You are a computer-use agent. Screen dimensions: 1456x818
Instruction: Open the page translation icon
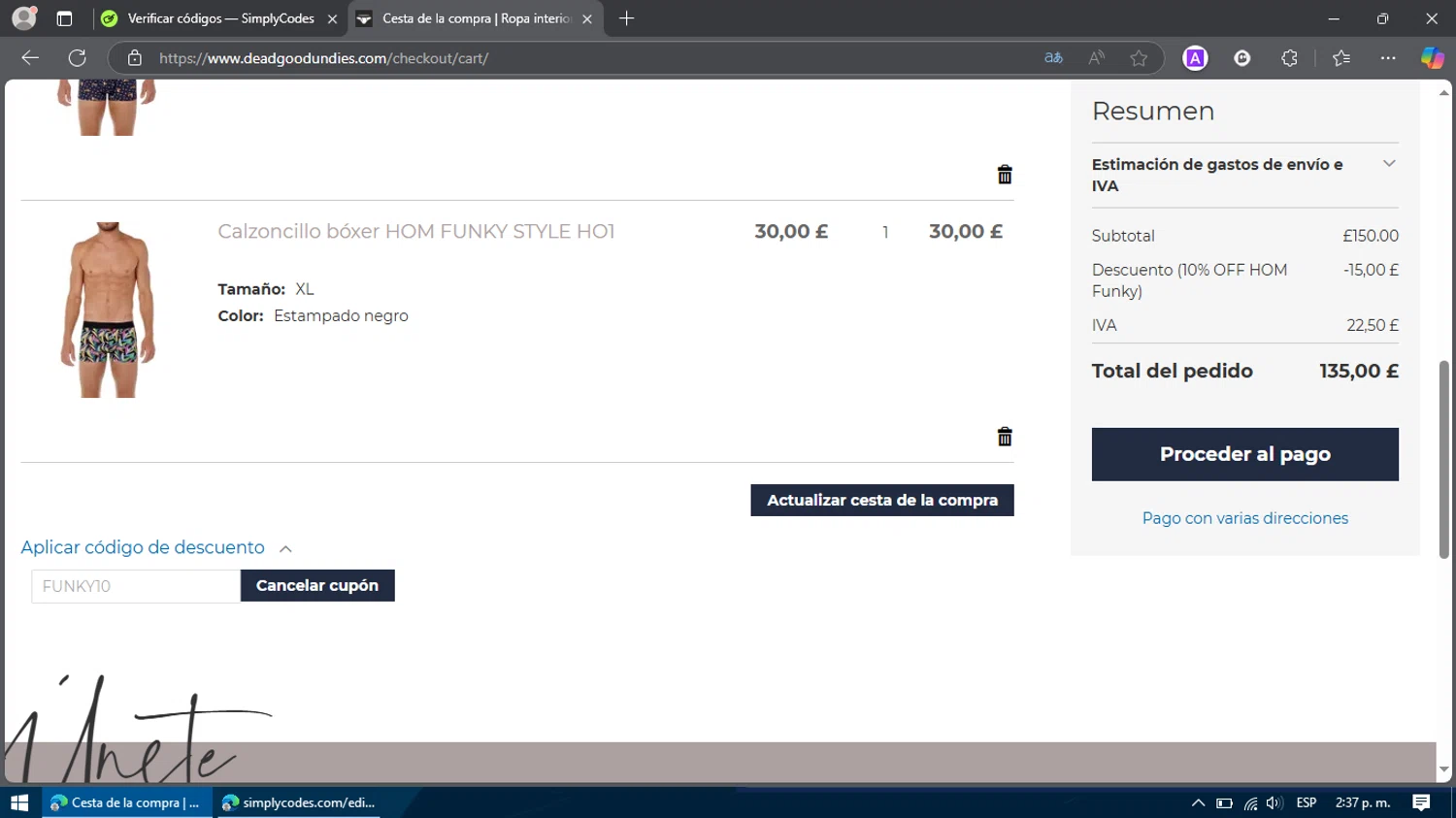pos(1053,58)
